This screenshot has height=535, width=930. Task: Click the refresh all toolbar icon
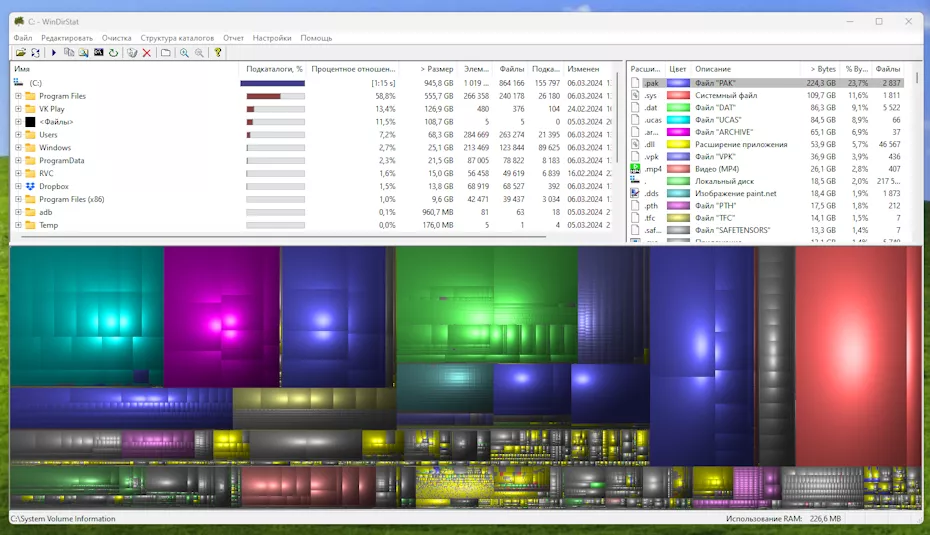(35, 53)
